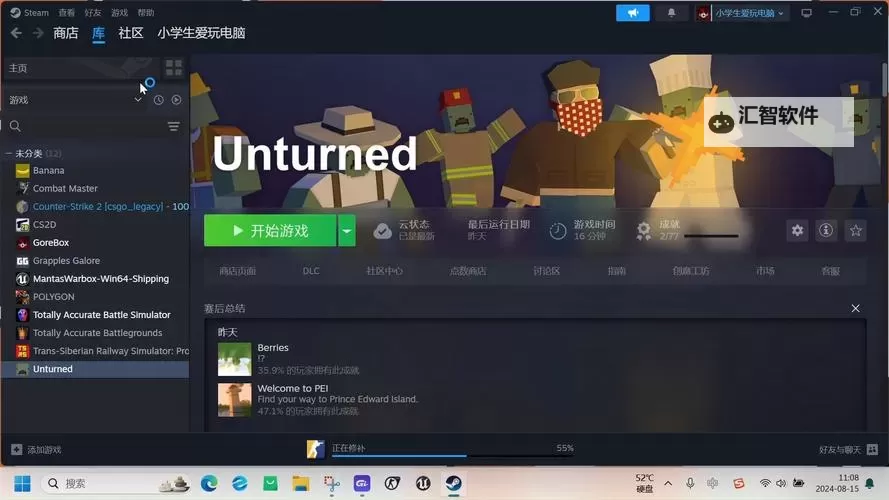Screen dimensions: 889x500
Task: Expand the play button options dropdown
Action: pyautogui.click(x=346, y=230)
